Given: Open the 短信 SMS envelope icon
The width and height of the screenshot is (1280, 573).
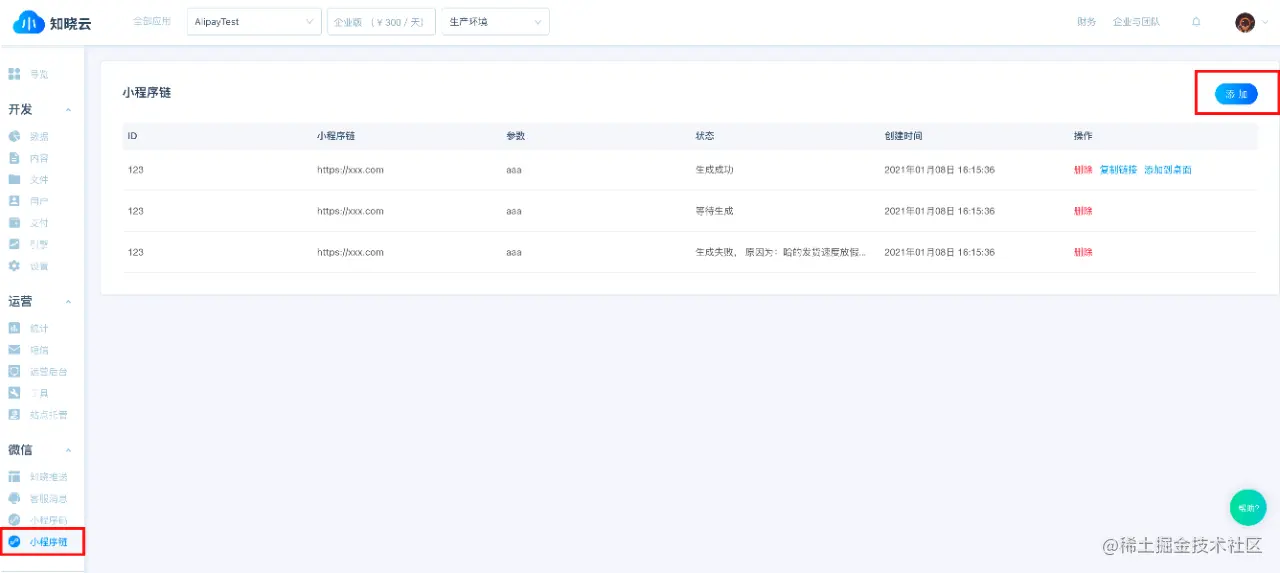Looking at the screenshot, I should (x=14, y=350).
